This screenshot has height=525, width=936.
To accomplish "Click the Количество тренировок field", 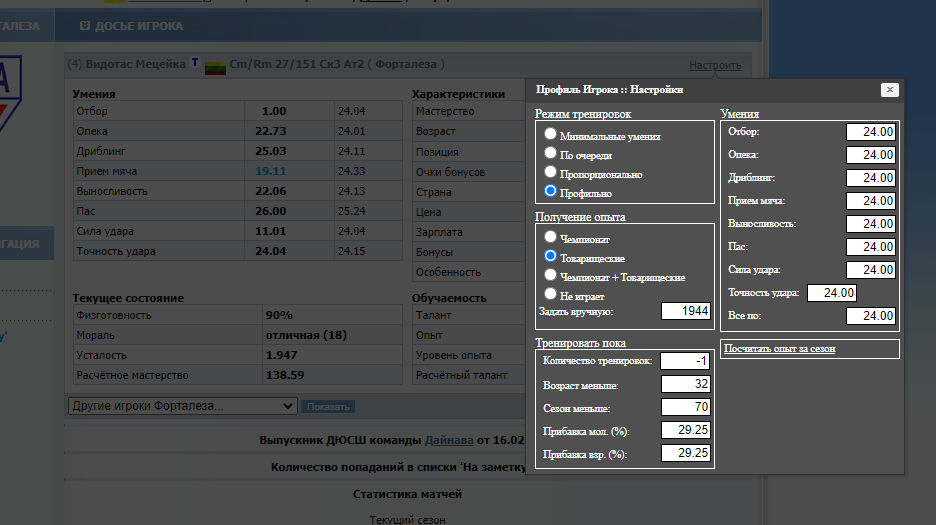I will 685,361.
